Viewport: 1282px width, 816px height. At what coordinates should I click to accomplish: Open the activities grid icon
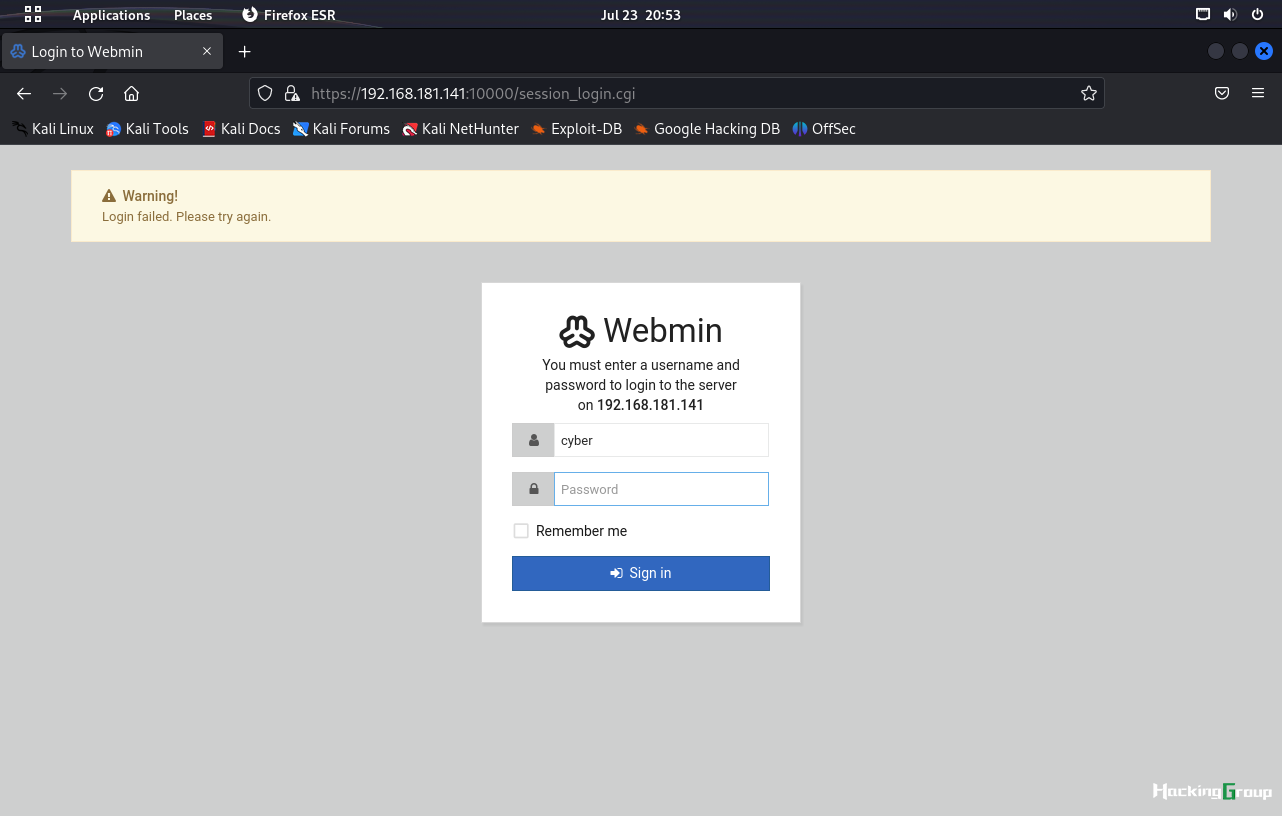(x=33, y=14)
